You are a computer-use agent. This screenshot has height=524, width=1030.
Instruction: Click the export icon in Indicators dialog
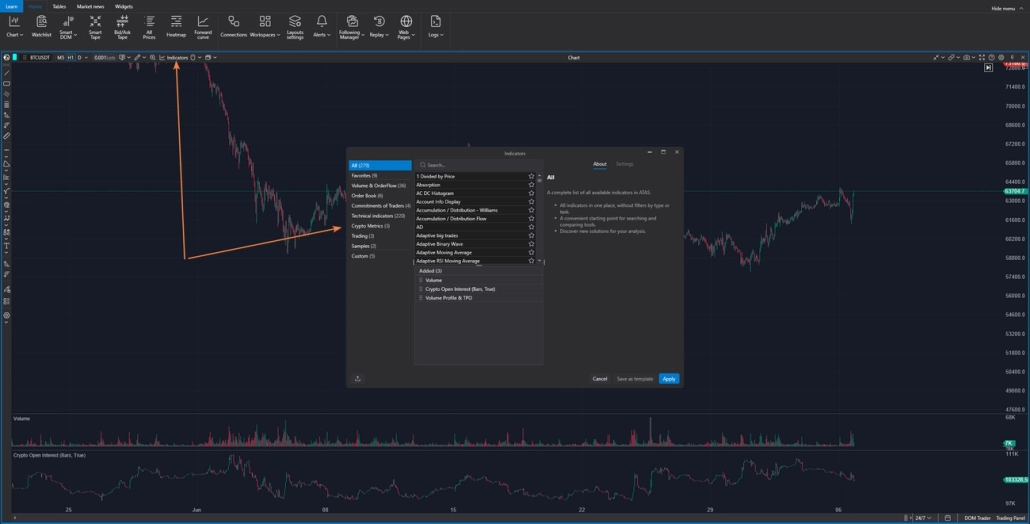(357, 379)
